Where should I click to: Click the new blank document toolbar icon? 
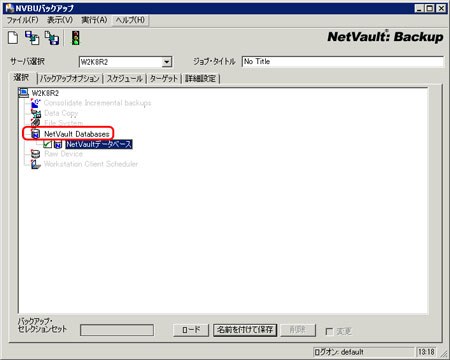point(13,37)
